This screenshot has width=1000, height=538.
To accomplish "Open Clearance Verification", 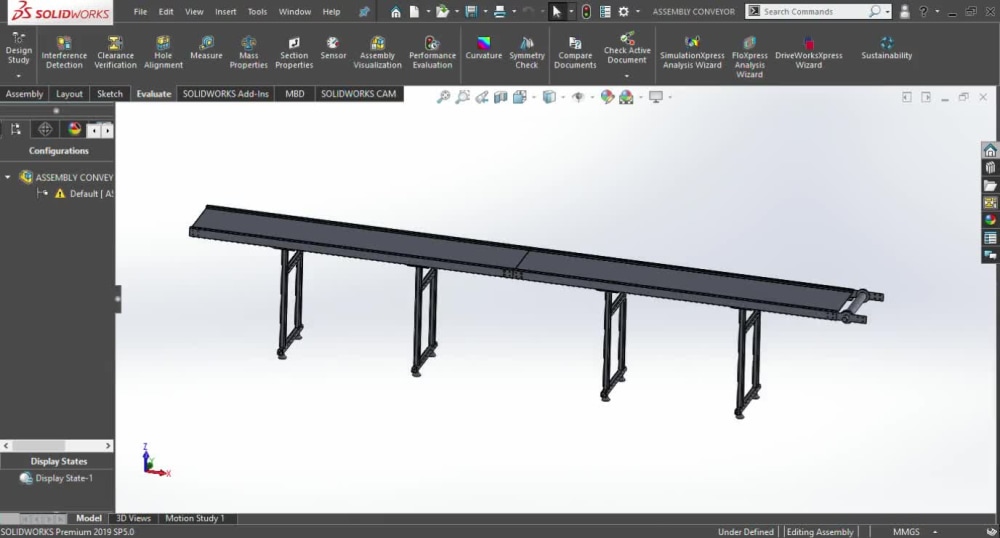I will [115, 52].
